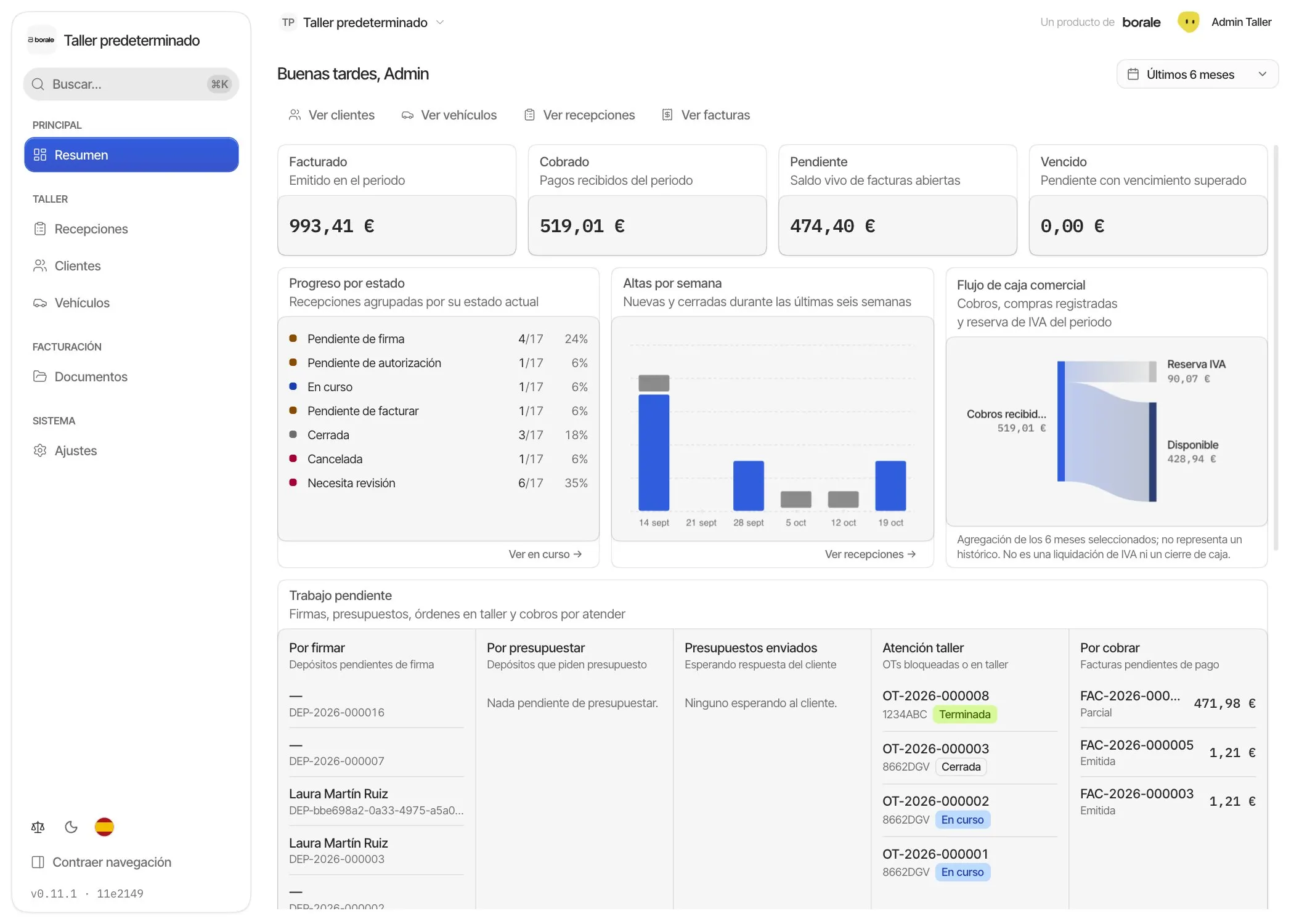Viewport: 1294px width, 924px height.
Task: Open invoice FAC-2026-000005
Action: [1168, 752]
